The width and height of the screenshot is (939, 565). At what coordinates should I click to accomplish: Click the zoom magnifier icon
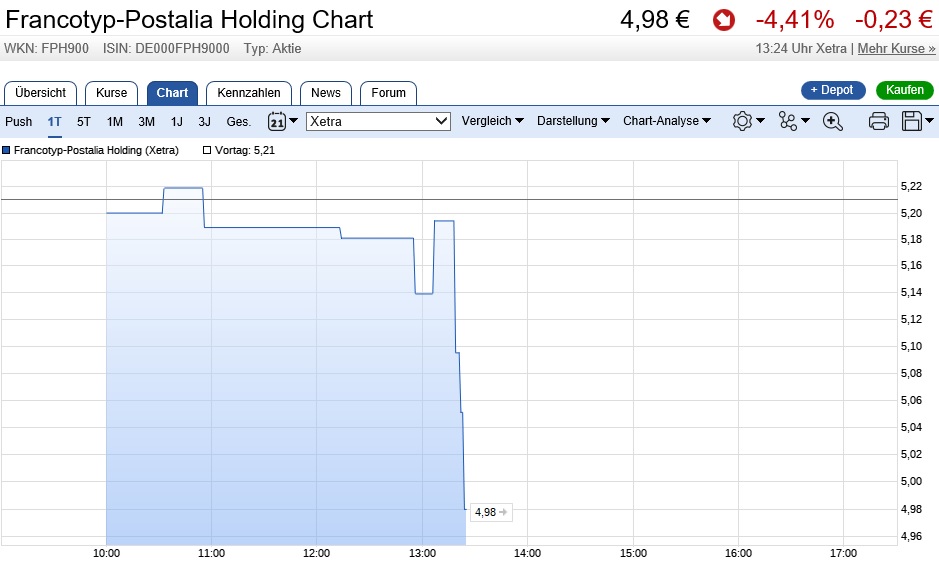click(x=832, y=121)
